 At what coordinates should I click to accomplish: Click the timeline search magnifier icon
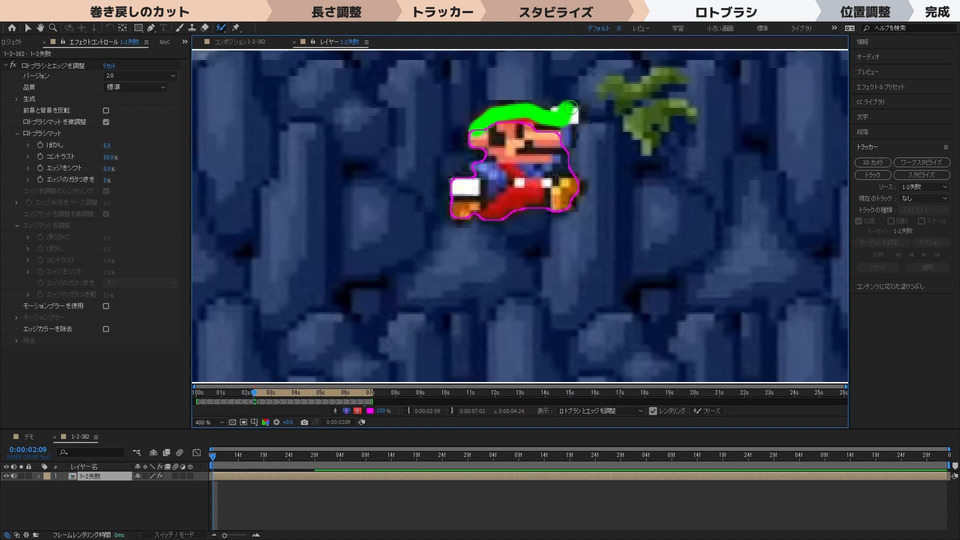coord(63,452)
